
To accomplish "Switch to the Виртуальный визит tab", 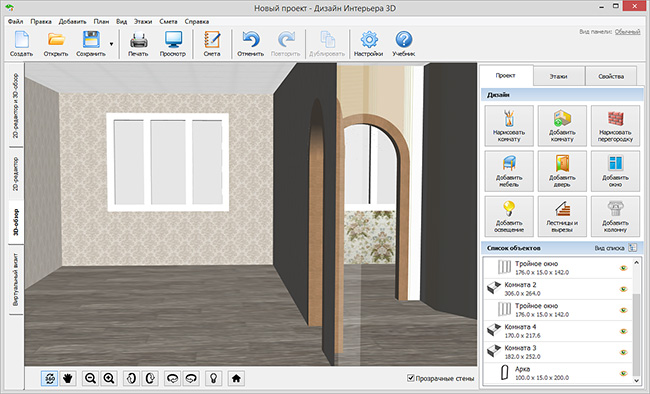I will pos(16,280).
